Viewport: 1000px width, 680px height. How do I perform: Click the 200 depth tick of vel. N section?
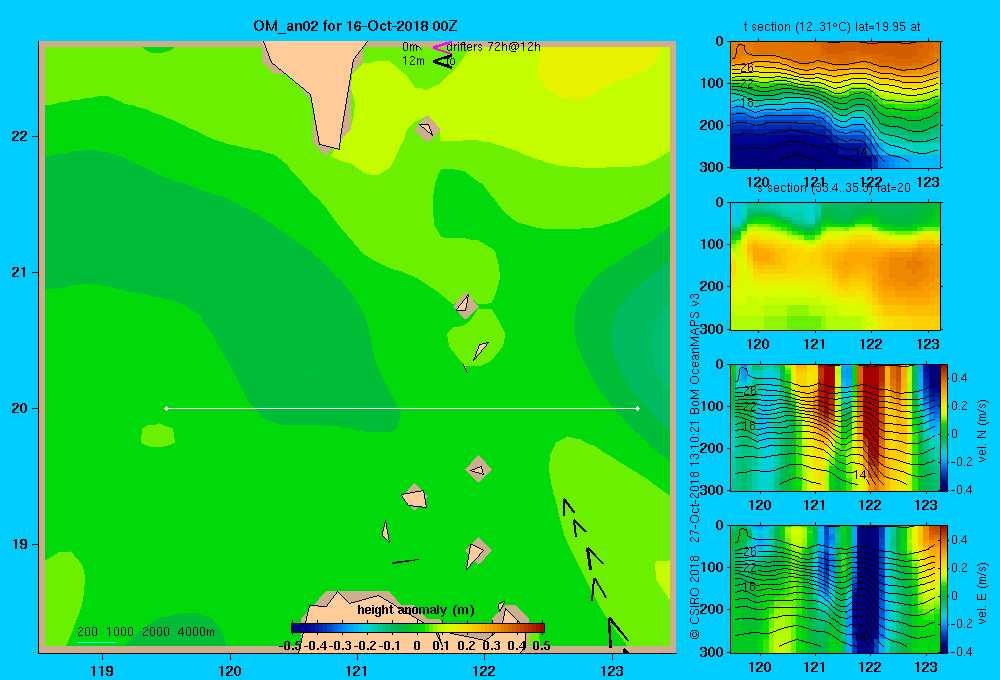click(710, 448)
